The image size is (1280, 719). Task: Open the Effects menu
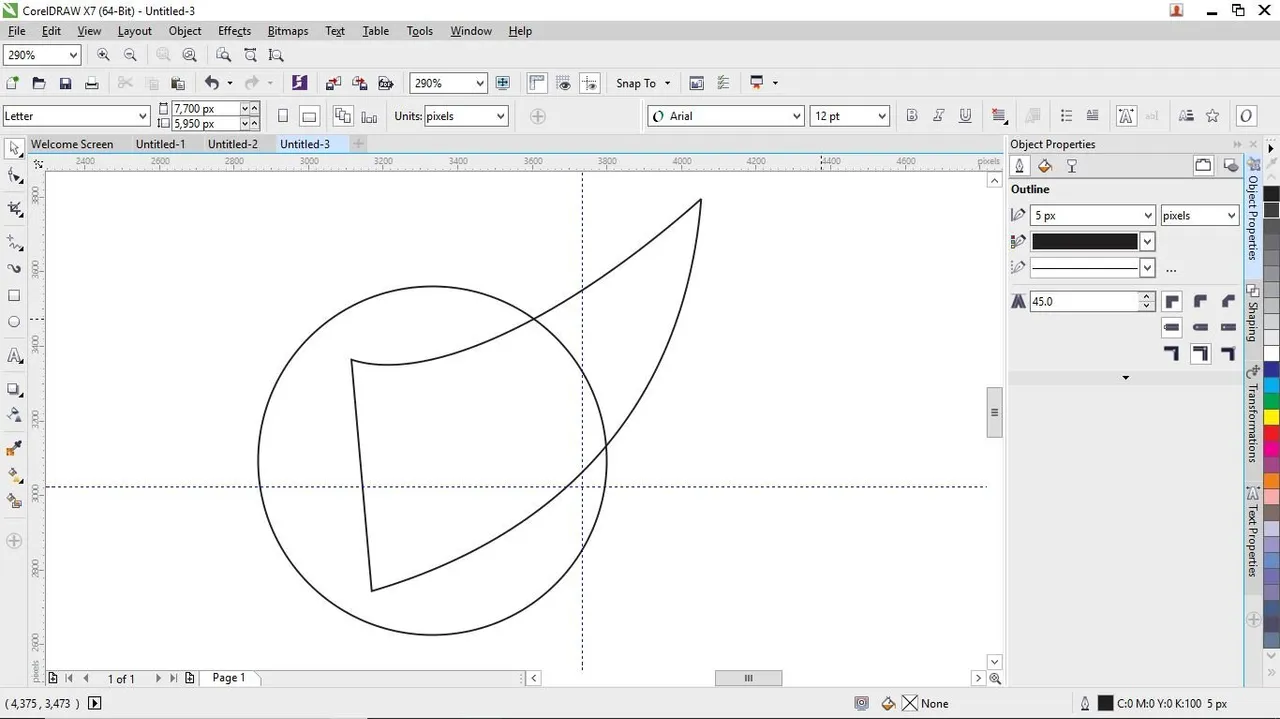tap(235, 31)
